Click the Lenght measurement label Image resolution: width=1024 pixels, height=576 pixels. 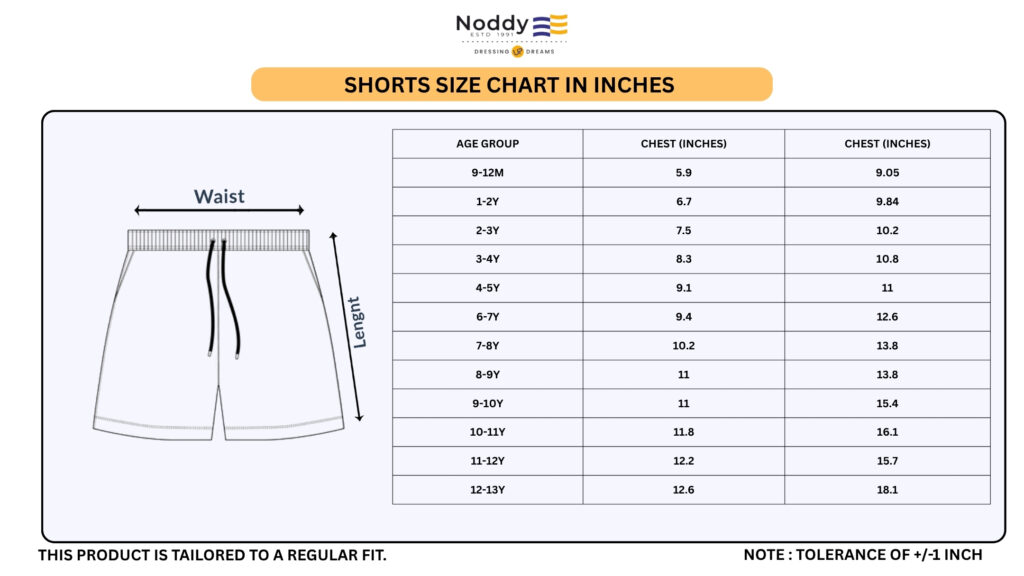coord(357,322)
